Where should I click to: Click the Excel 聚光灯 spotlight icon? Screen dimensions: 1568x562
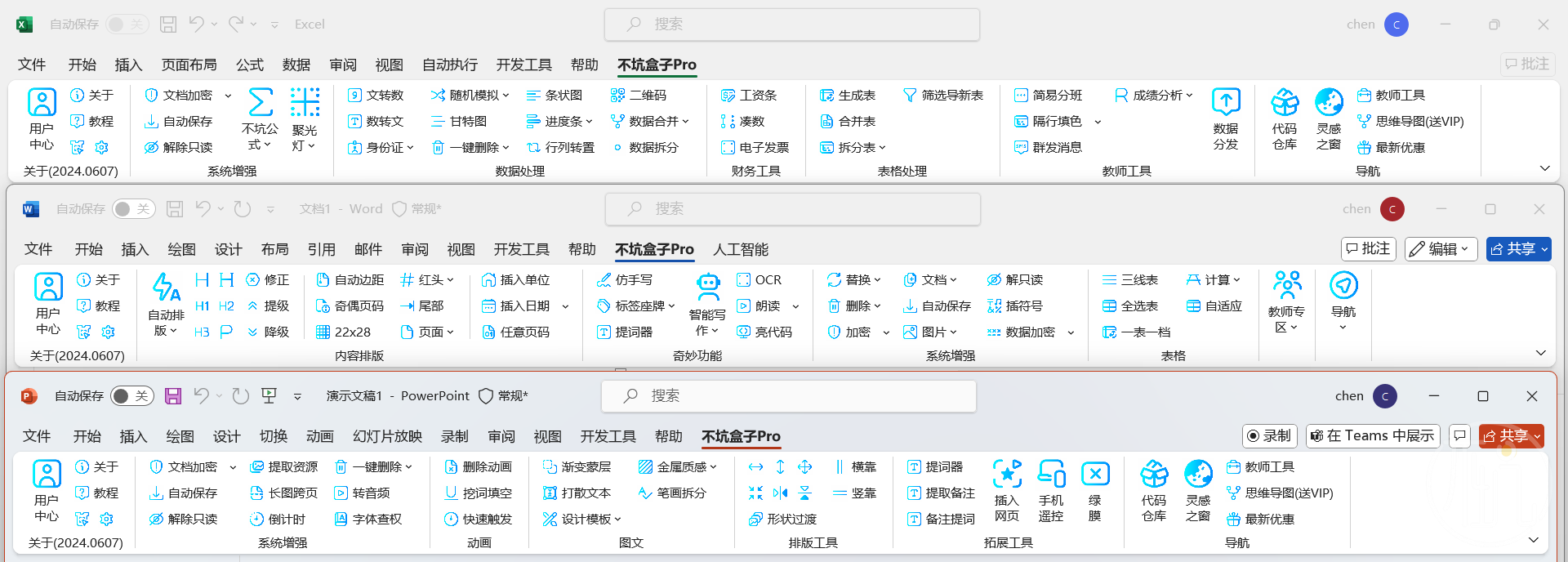(305, 104)
